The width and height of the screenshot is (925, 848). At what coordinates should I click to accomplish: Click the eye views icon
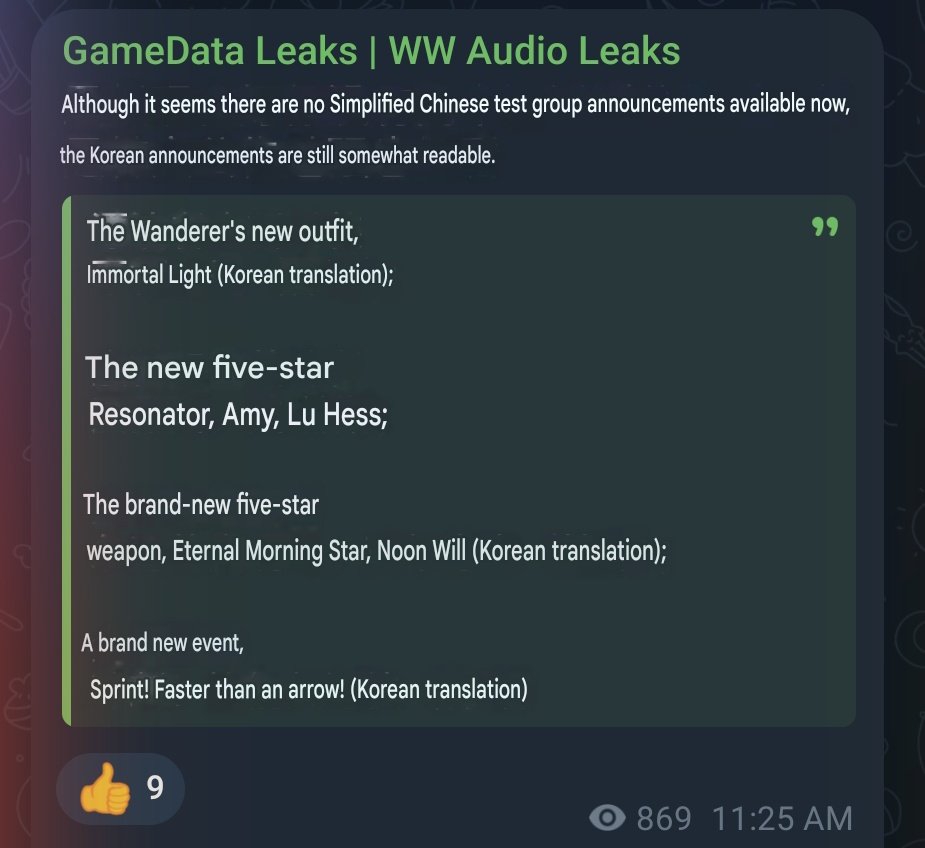click(x=607, y=818)
